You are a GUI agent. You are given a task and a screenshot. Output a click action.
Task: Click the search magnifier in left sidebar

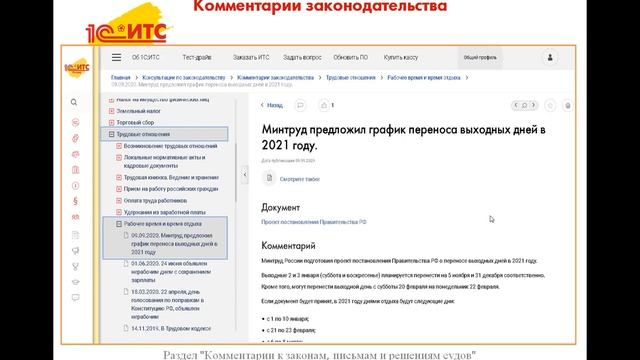click(x=74, y=102)
